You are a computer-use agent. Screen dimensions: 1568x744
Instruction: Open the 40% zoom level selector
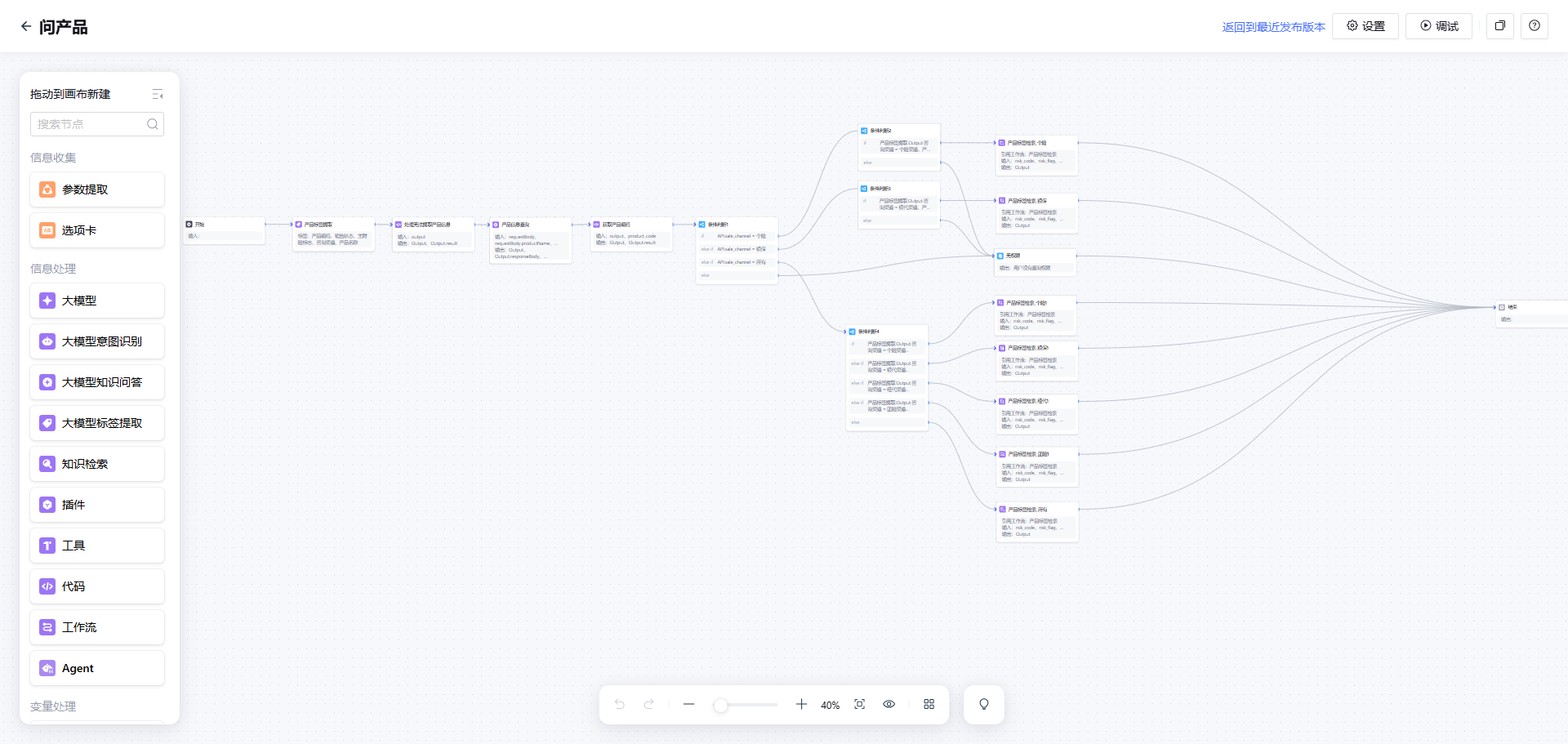830,705
